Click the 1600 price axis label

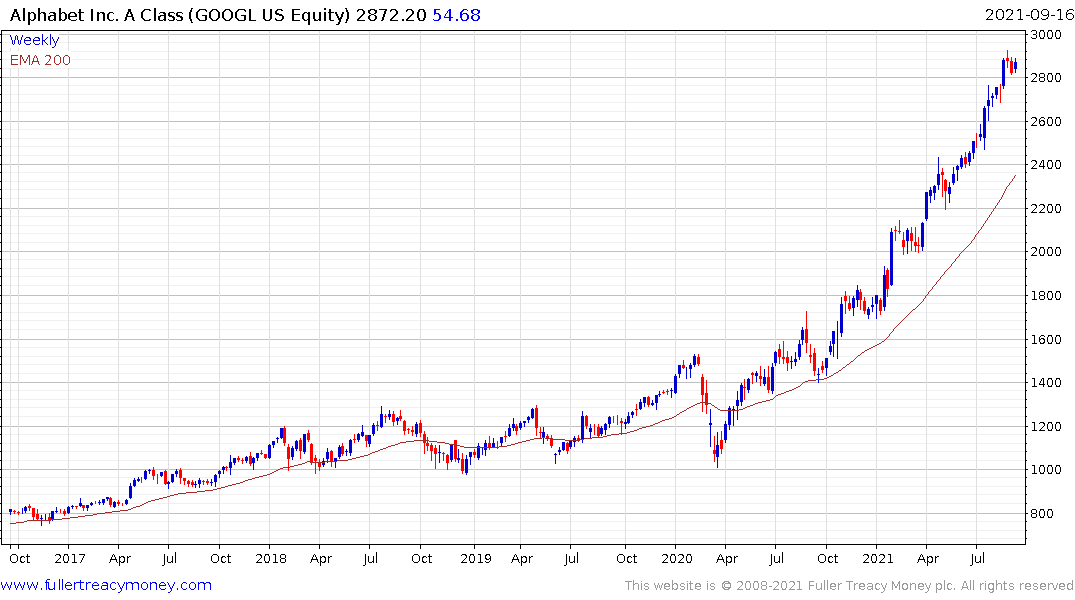click(1046, 339)
